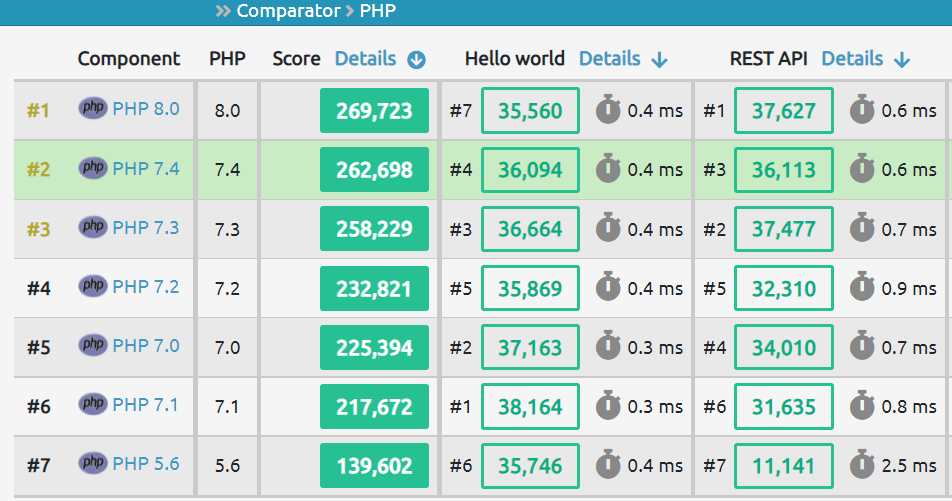Click the Hello world value 35,746
The width and height of the screenshot is (952, 501).
click(531, 466)
